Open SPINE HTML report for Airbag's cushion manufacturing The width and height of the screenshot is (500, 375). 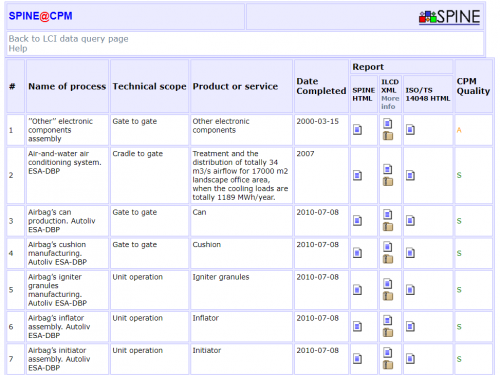tap(357, 253)
